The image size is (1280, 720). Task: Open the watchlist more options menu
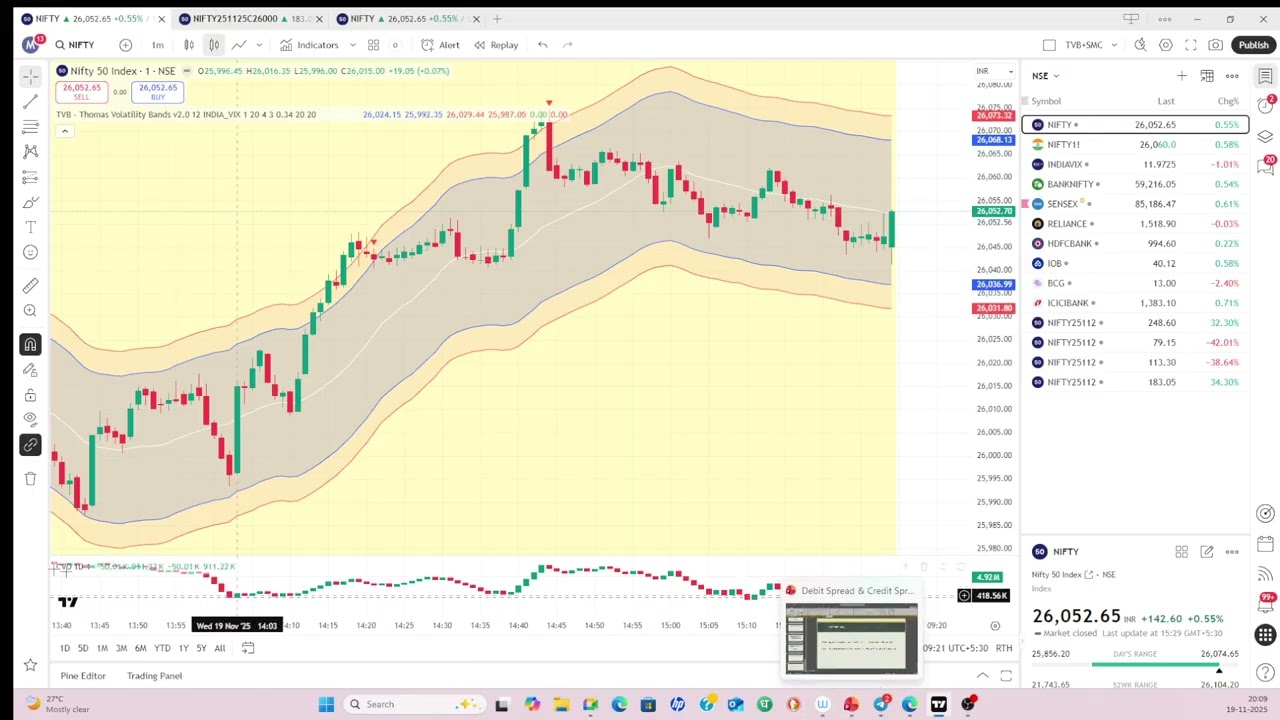[1232, 76]
